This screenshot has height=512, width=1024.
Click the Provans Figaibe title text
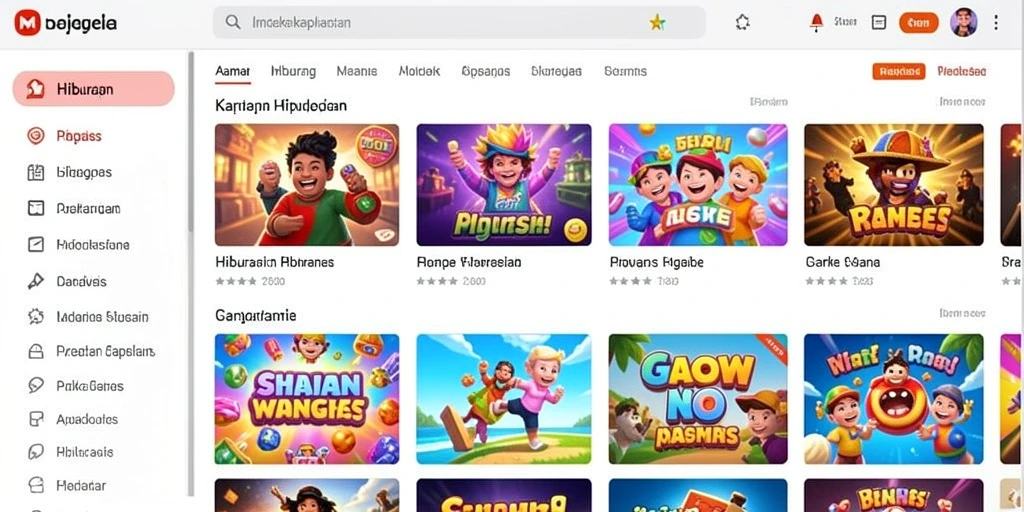pos(656,263)
